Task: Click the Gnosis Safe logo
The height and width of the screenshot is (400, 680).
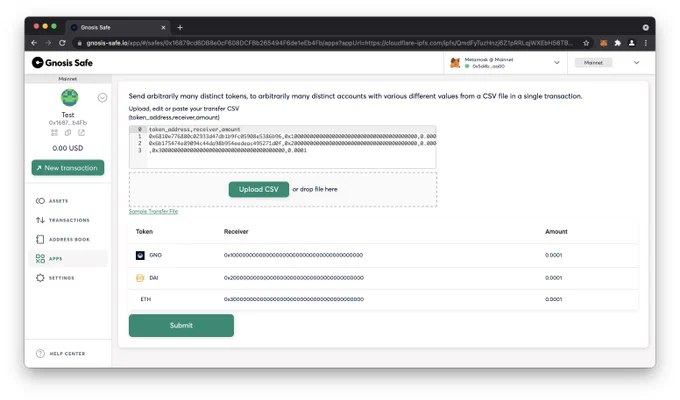Action: pyautogui.click(x=62, y=63)
